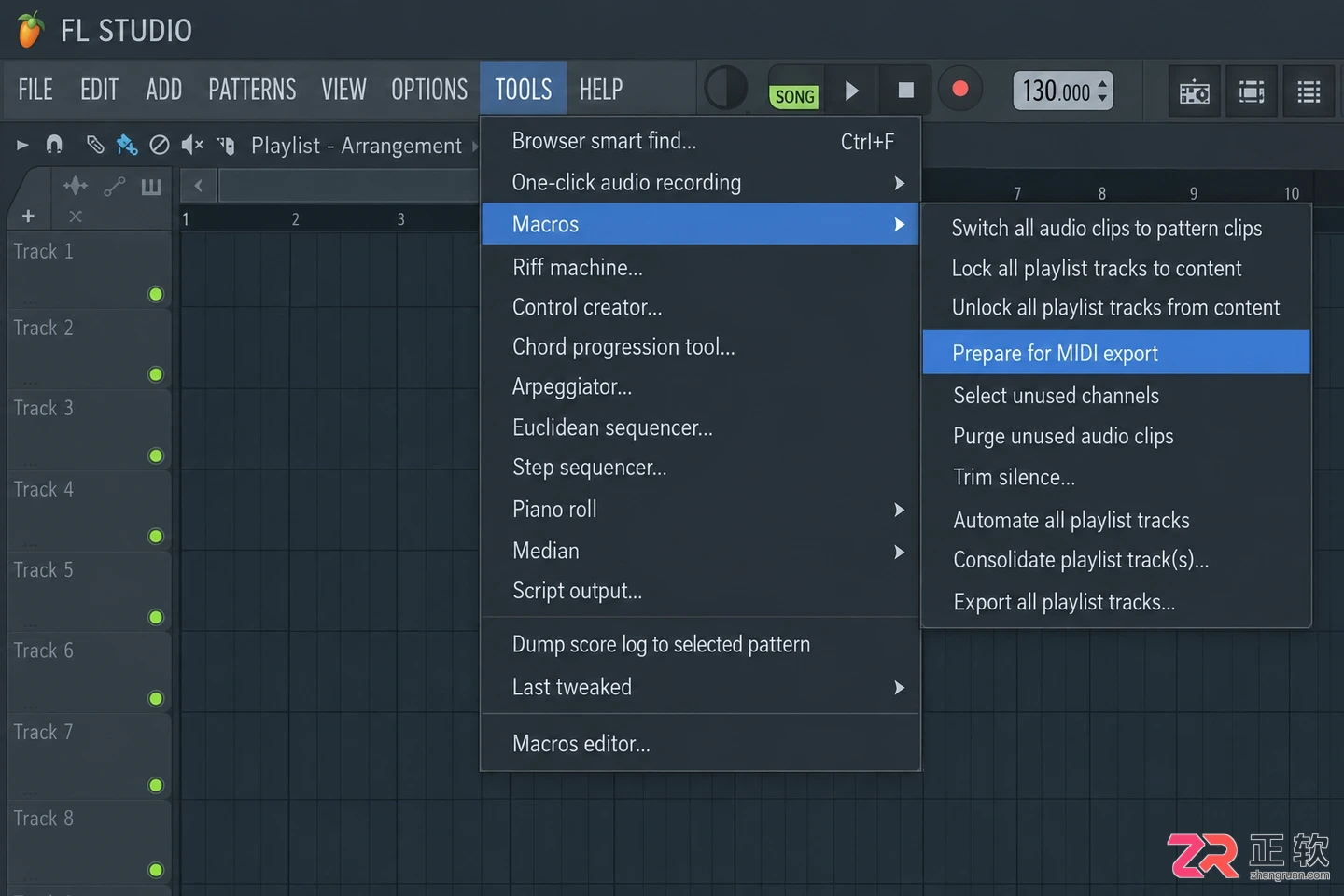The height and width of the screenshot is (896, 1344).
Task: Start playback with the play button
Action: tap(851, 91)
